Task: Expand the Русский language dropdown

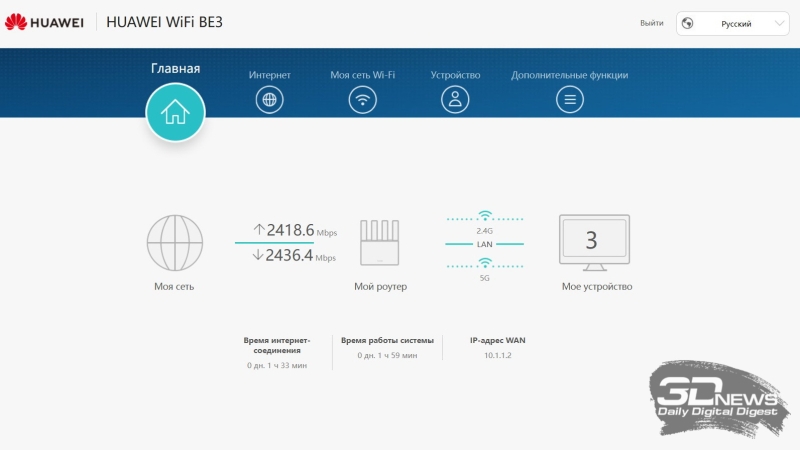Action: 733,23
